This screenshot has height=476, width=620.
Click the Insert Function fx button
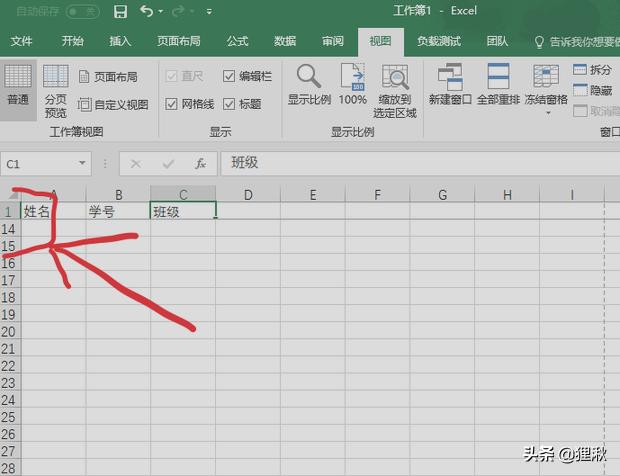tap(200, 163)
